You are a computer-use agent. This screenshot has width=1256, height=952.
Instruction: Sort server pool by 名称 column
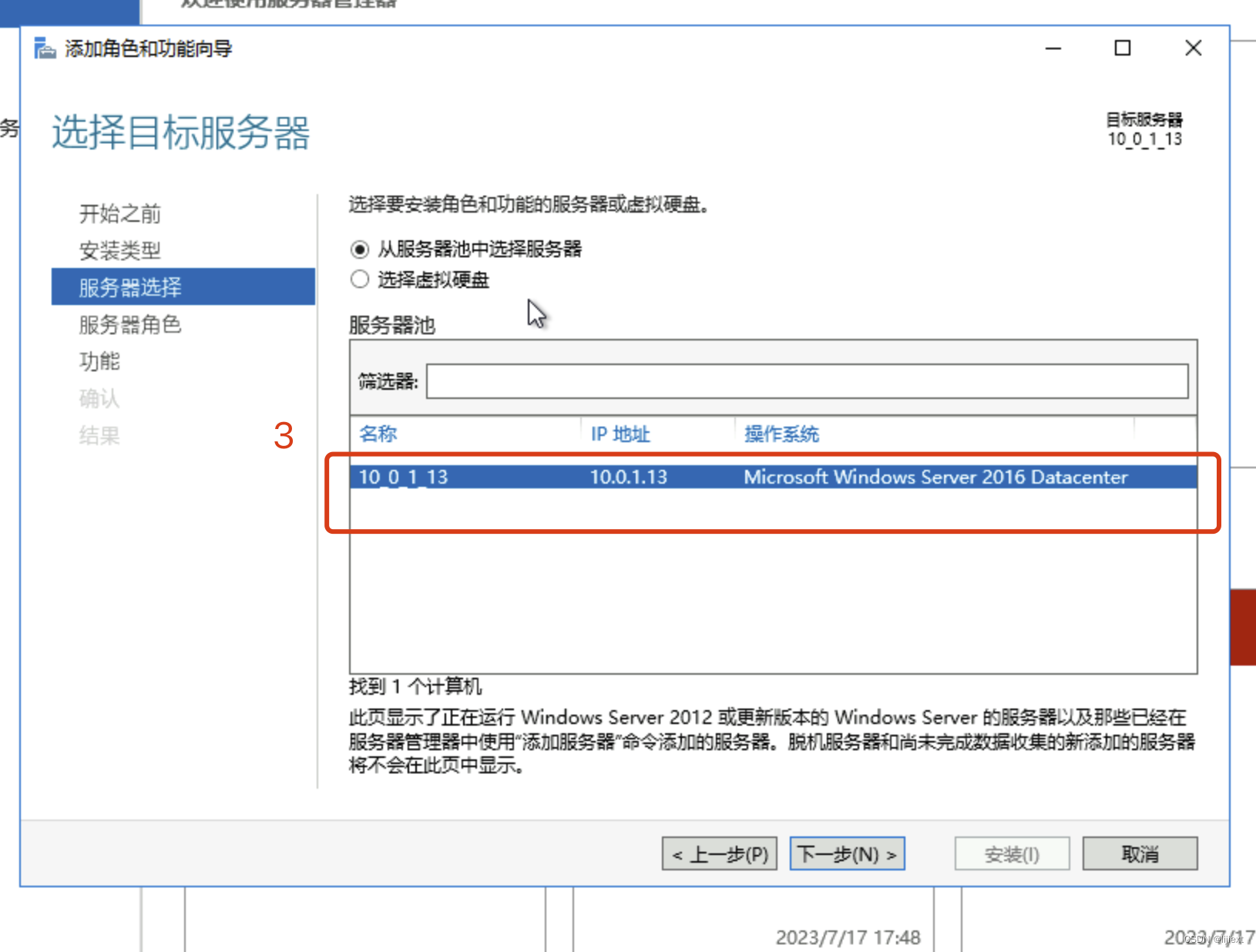[x=378, y=434]
